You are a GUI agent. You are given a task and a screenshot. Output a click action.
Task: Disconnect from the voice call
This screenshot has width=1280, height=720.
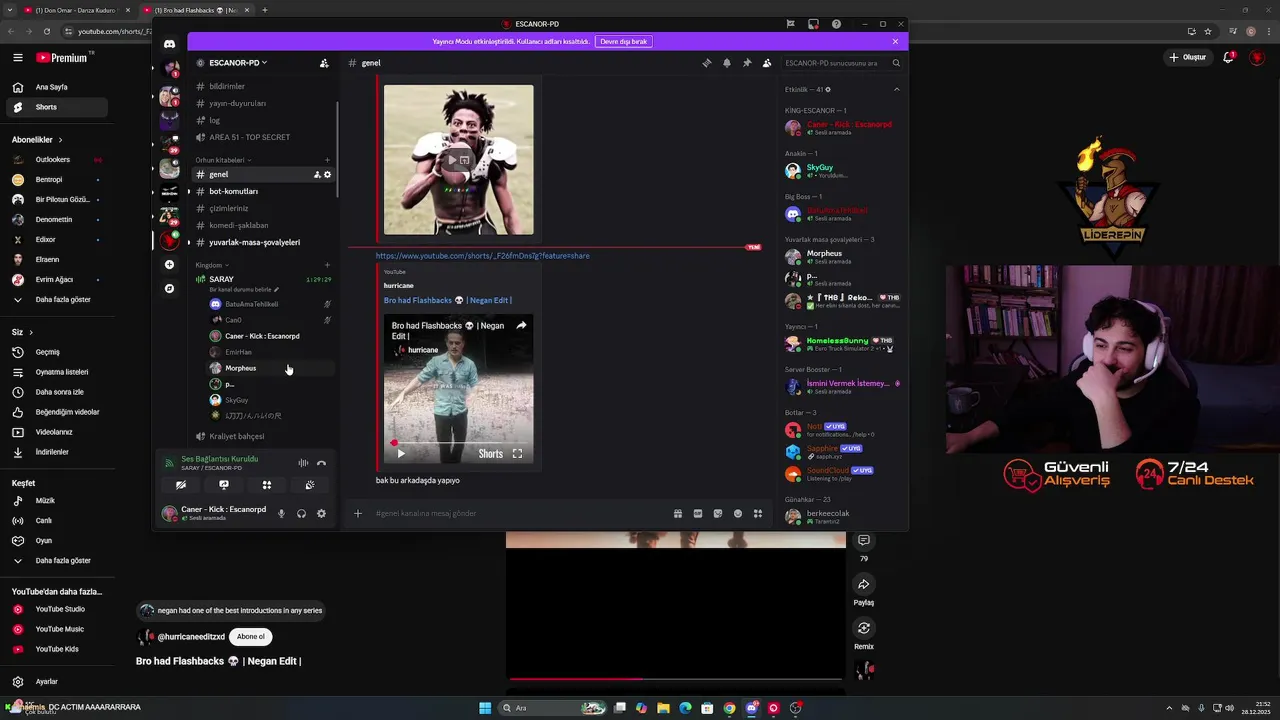(321, 463)
